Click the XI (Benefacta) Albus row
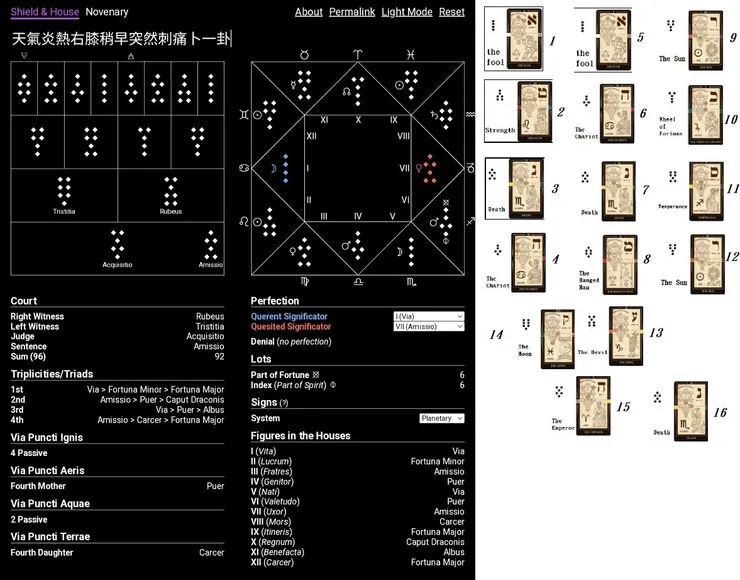 click(x=358, y=552)
